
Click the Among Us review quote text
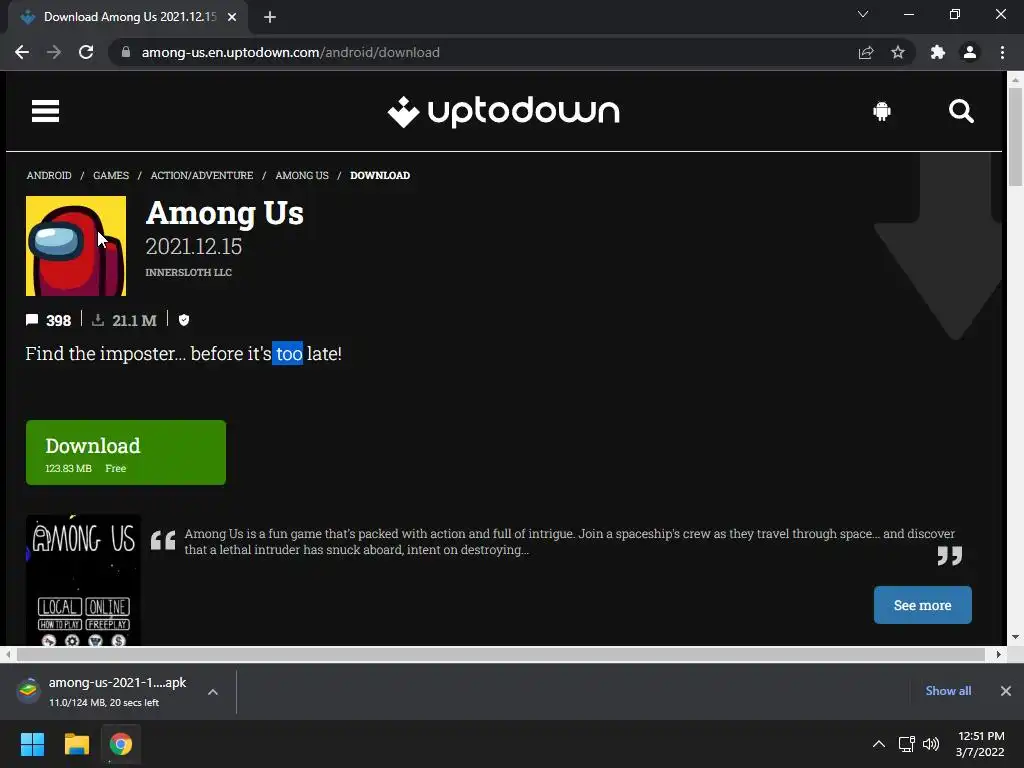point(569,541)
